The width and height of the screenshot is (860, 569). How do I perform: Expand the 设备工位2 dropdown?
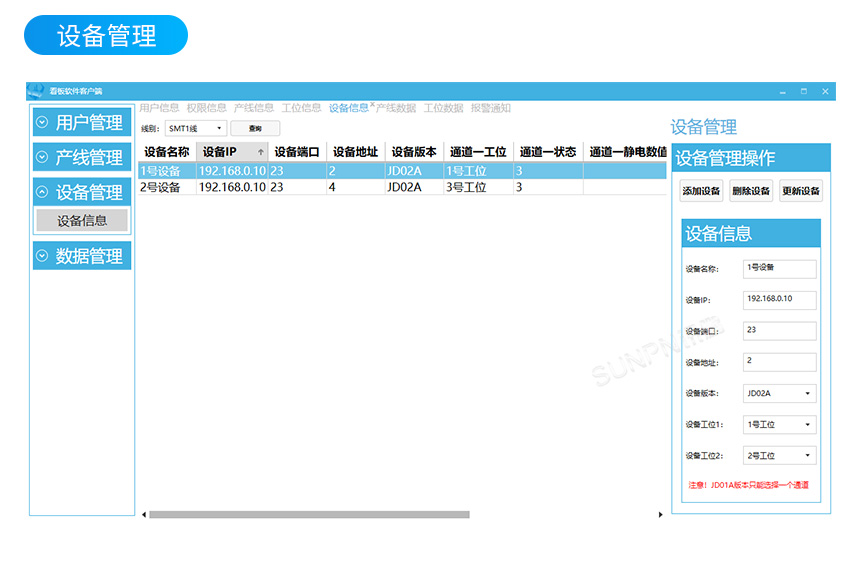click(x=807, y=456)
